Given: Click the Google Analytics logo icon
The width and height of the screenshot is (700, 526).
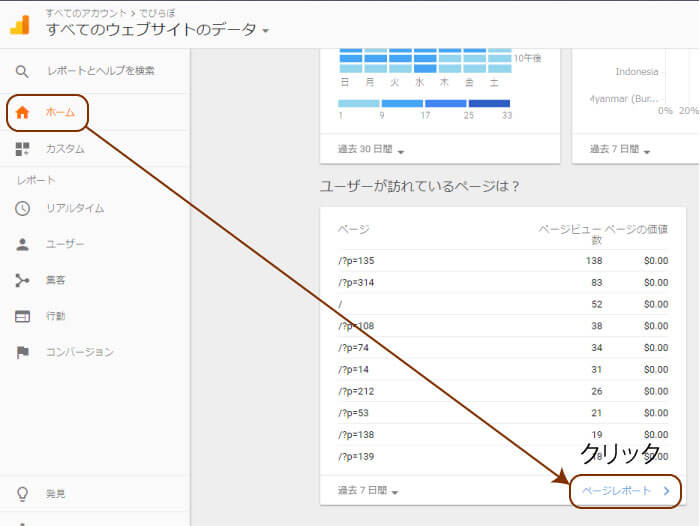Looking at the screenshot, I should (20, 25).
